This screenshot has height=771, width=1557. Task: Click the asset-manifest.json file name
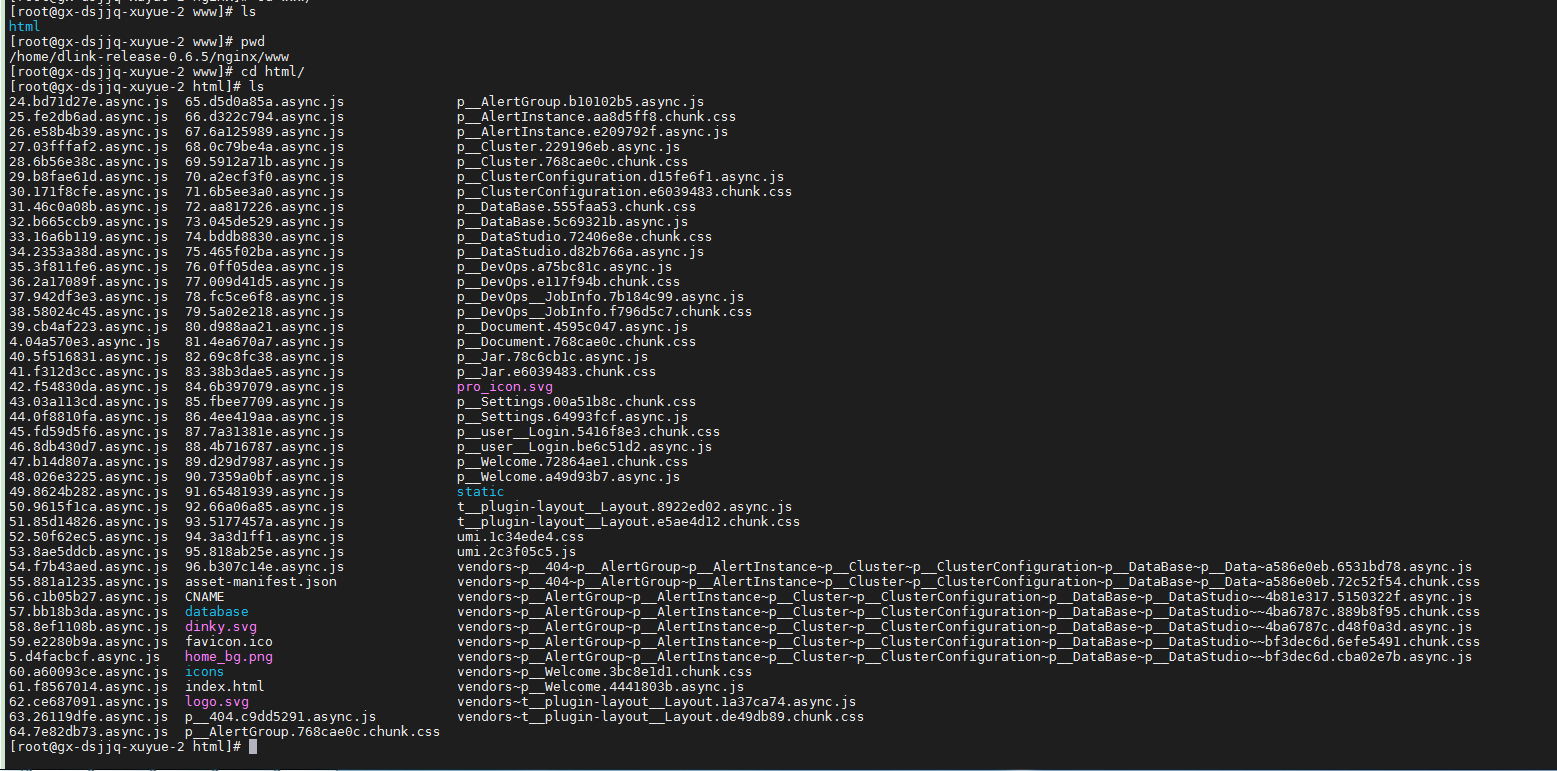tap(260, 582)
